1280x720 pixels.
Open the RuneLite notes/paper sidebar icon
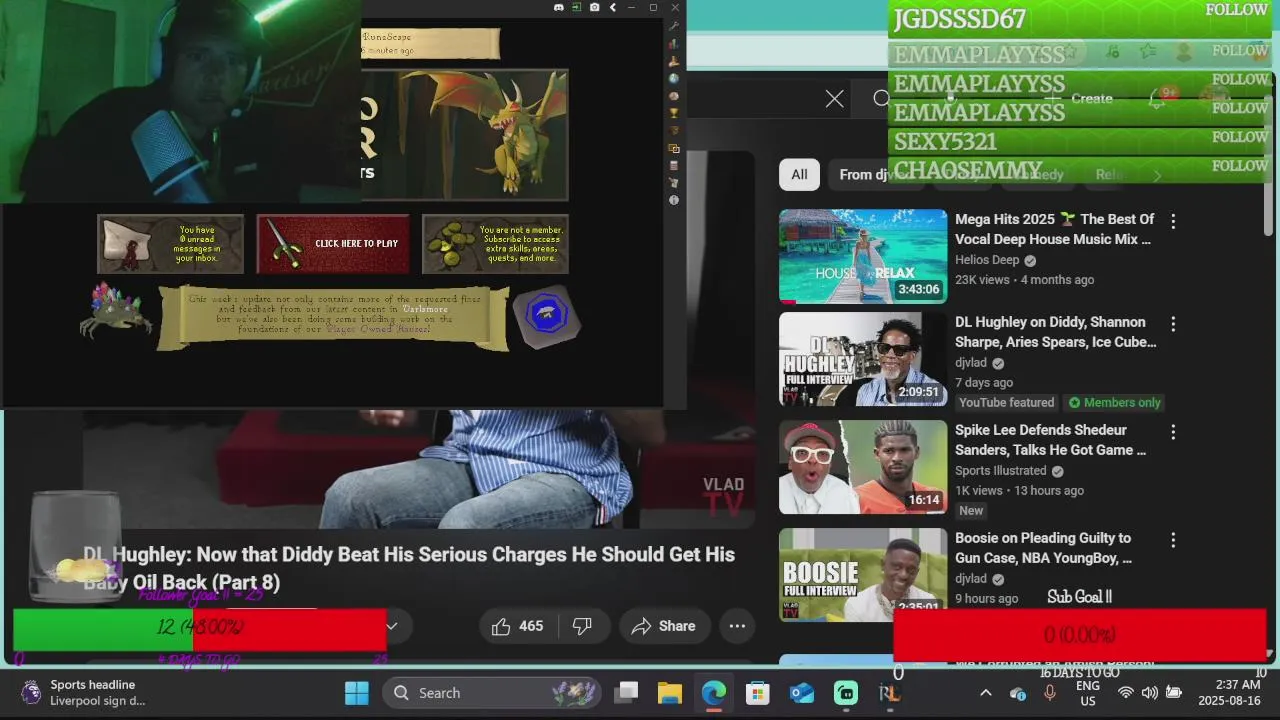tap(674, 183)
